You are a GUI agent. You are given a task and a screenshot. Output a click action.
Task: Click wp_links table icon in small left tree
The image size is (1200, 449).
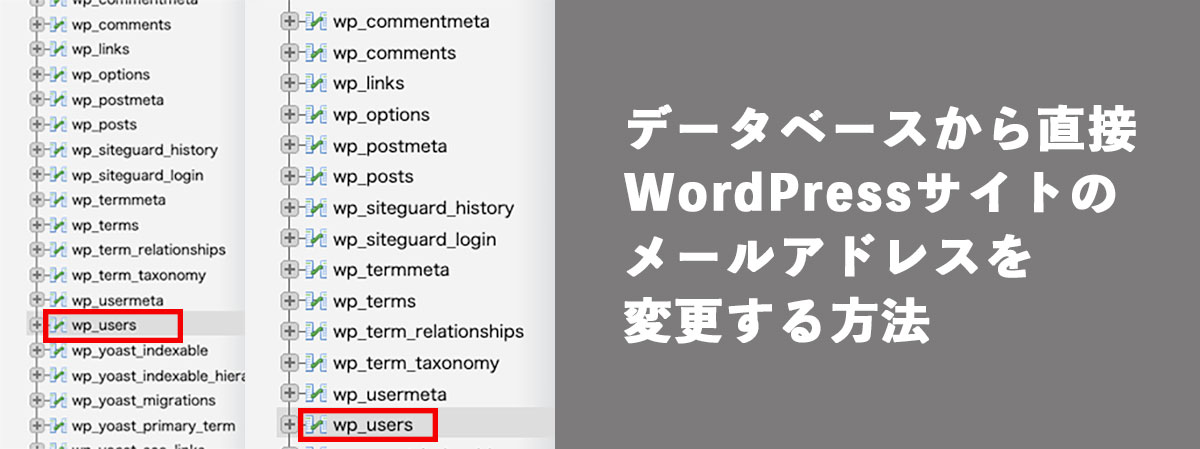(x=58, y=49)
